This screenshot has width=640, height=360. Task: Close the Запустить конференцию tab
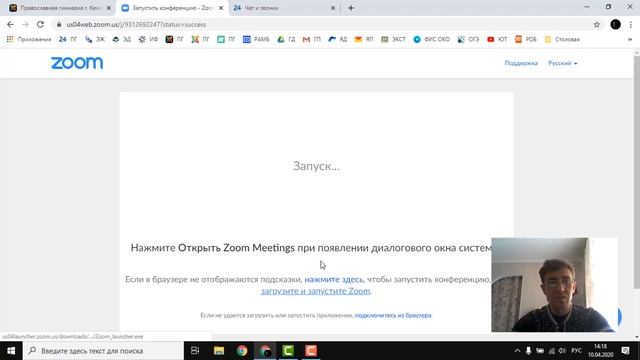(221, 8)
